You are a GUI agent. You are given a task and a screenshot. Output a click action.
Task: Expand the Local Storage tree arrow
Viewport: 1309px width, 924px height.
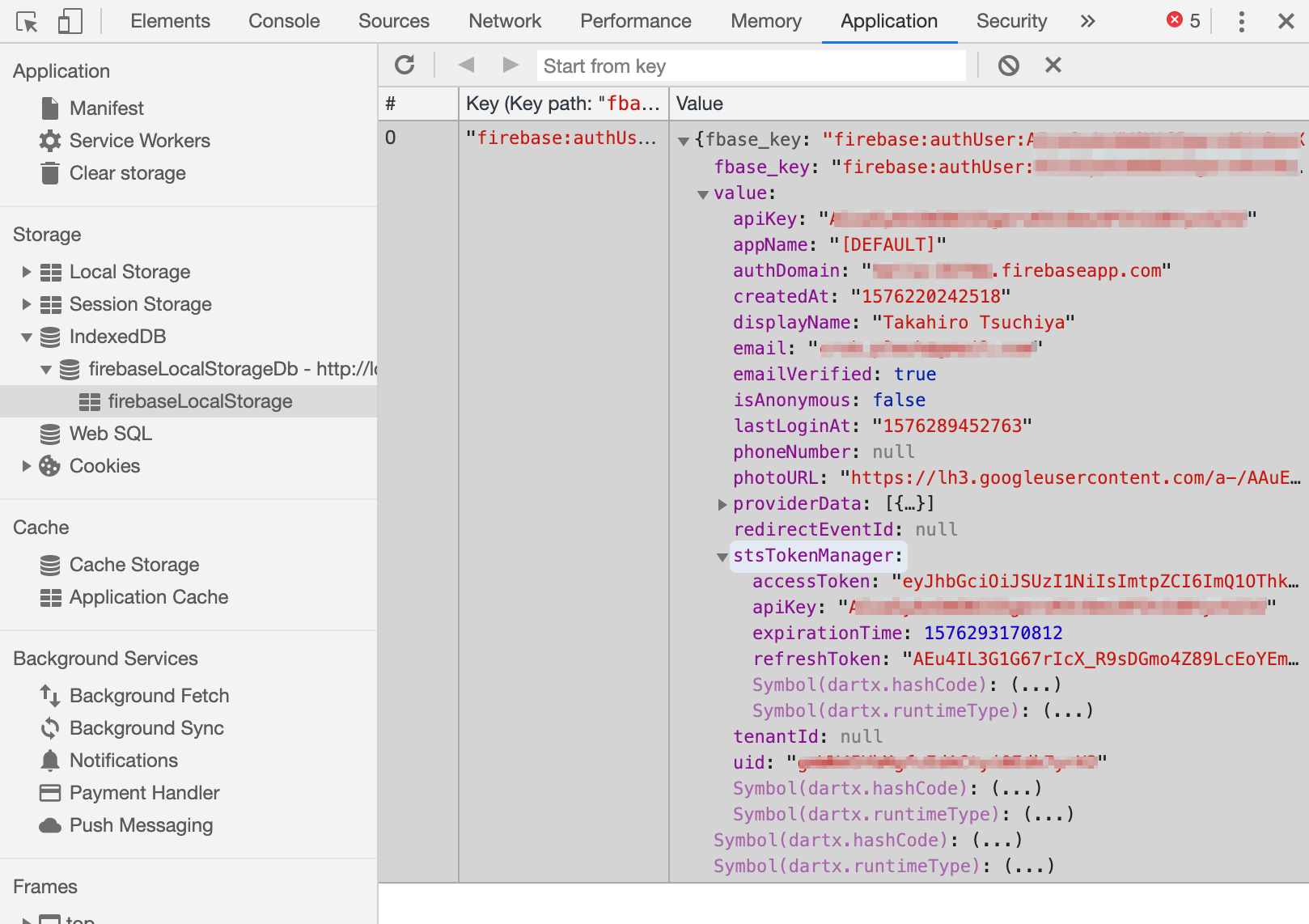[x=26, y=272]
